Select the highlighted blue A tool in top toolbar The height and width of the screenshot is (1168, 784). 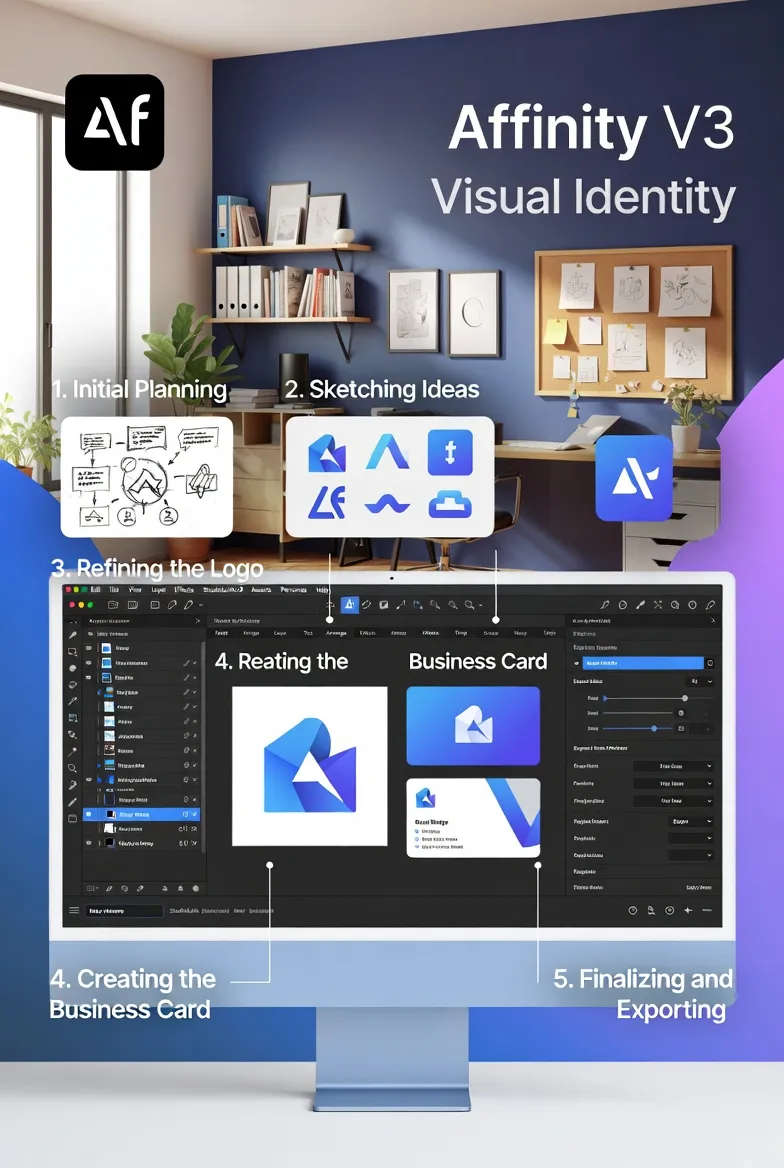click(x=350, y=605)
